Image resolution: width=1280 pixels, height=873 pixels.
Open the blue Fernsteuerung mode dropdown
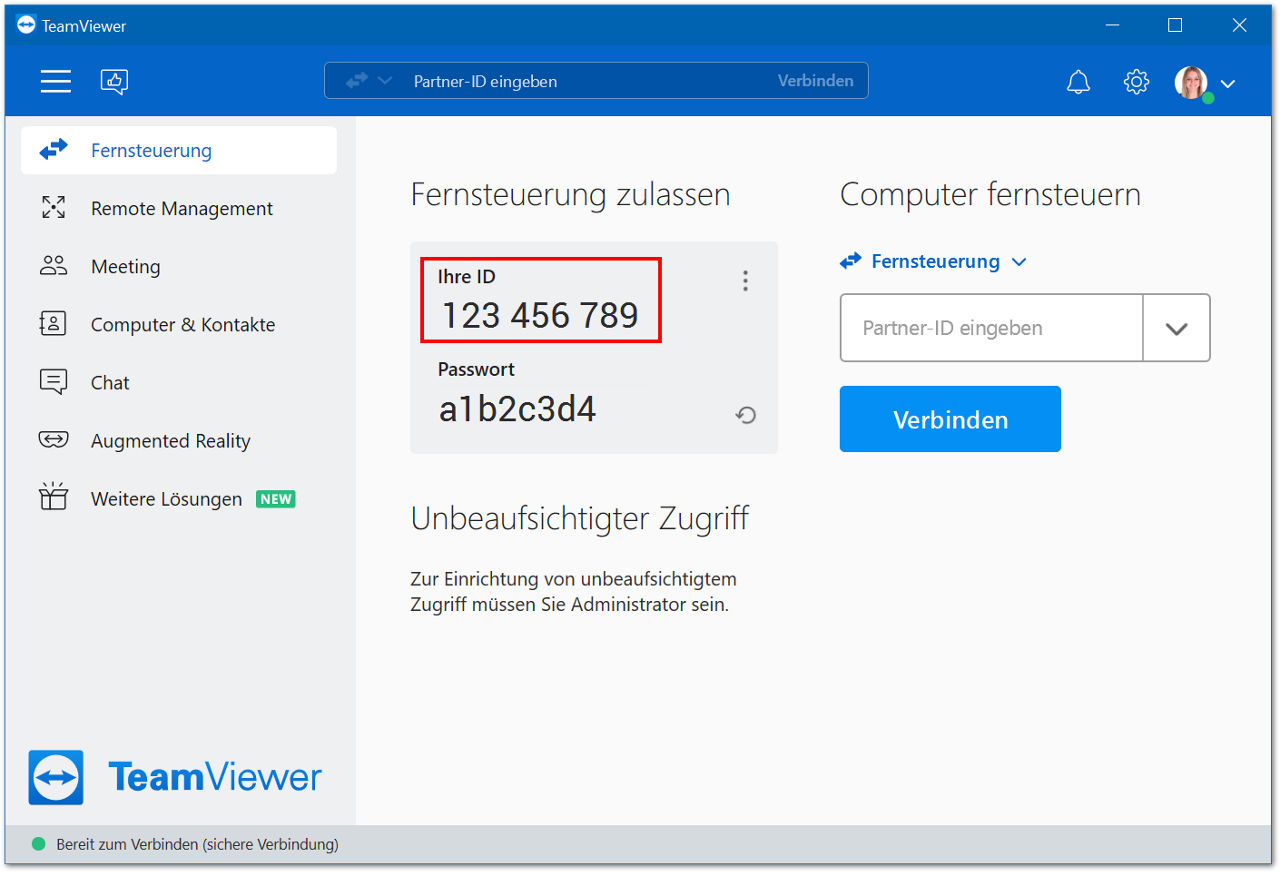934,262
